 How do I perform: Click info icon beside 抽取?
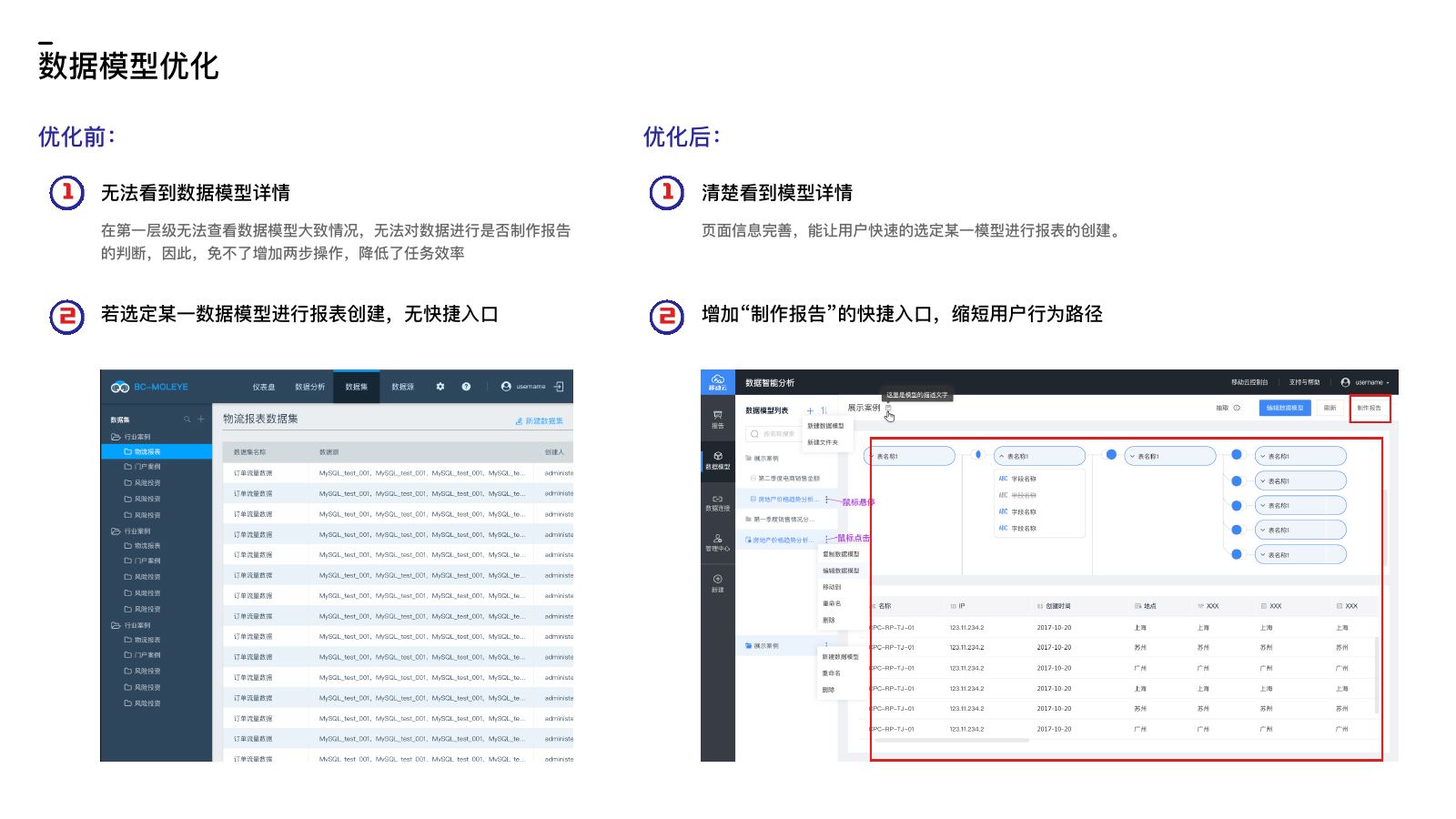(x=1237, y=408)
